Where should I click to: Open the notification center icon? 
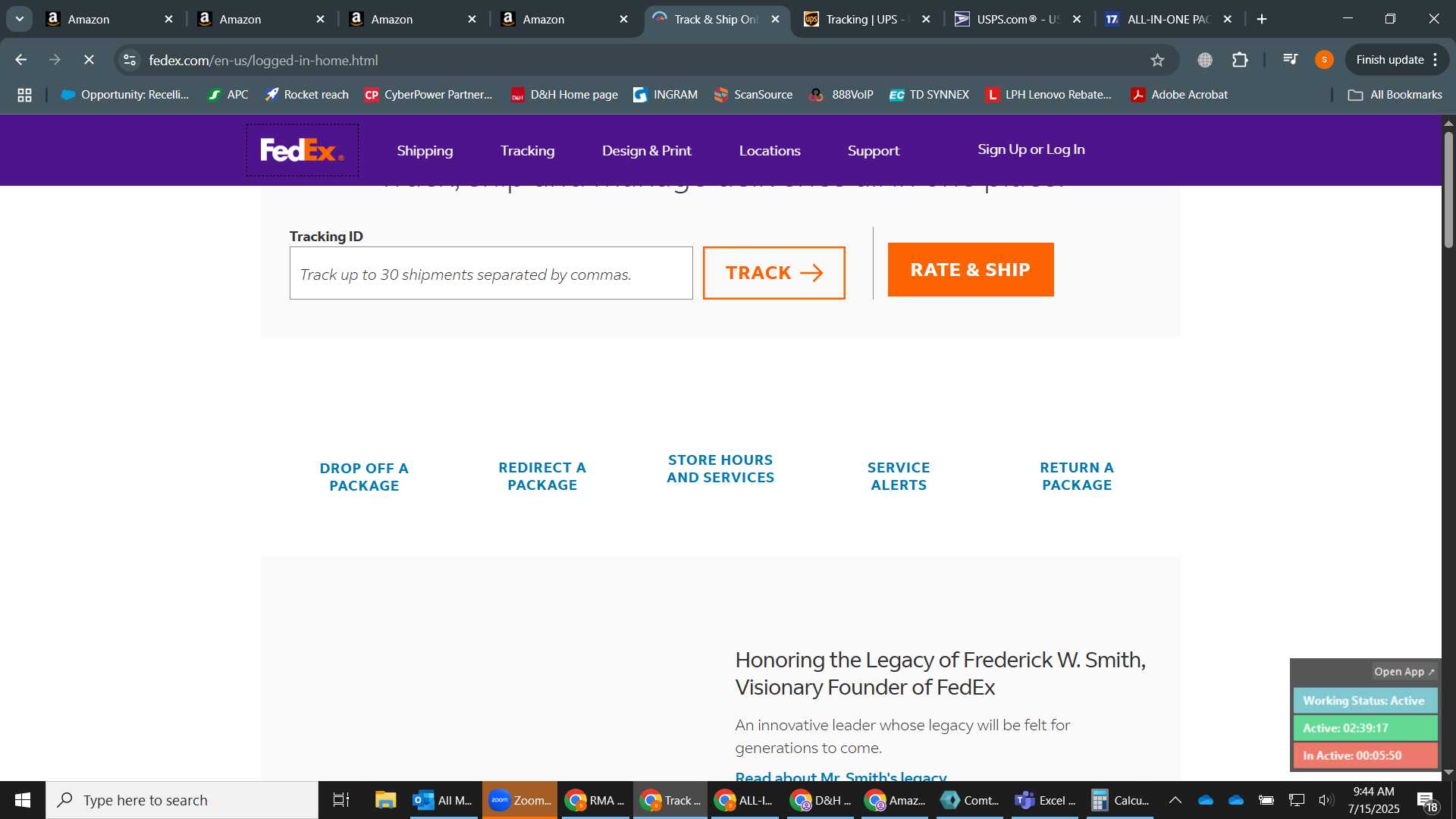[x=1427, y=801]
